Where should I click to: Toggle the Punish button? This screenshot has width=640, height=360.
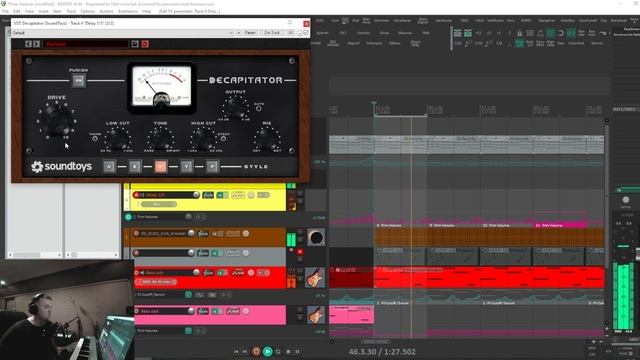[78, 80]
